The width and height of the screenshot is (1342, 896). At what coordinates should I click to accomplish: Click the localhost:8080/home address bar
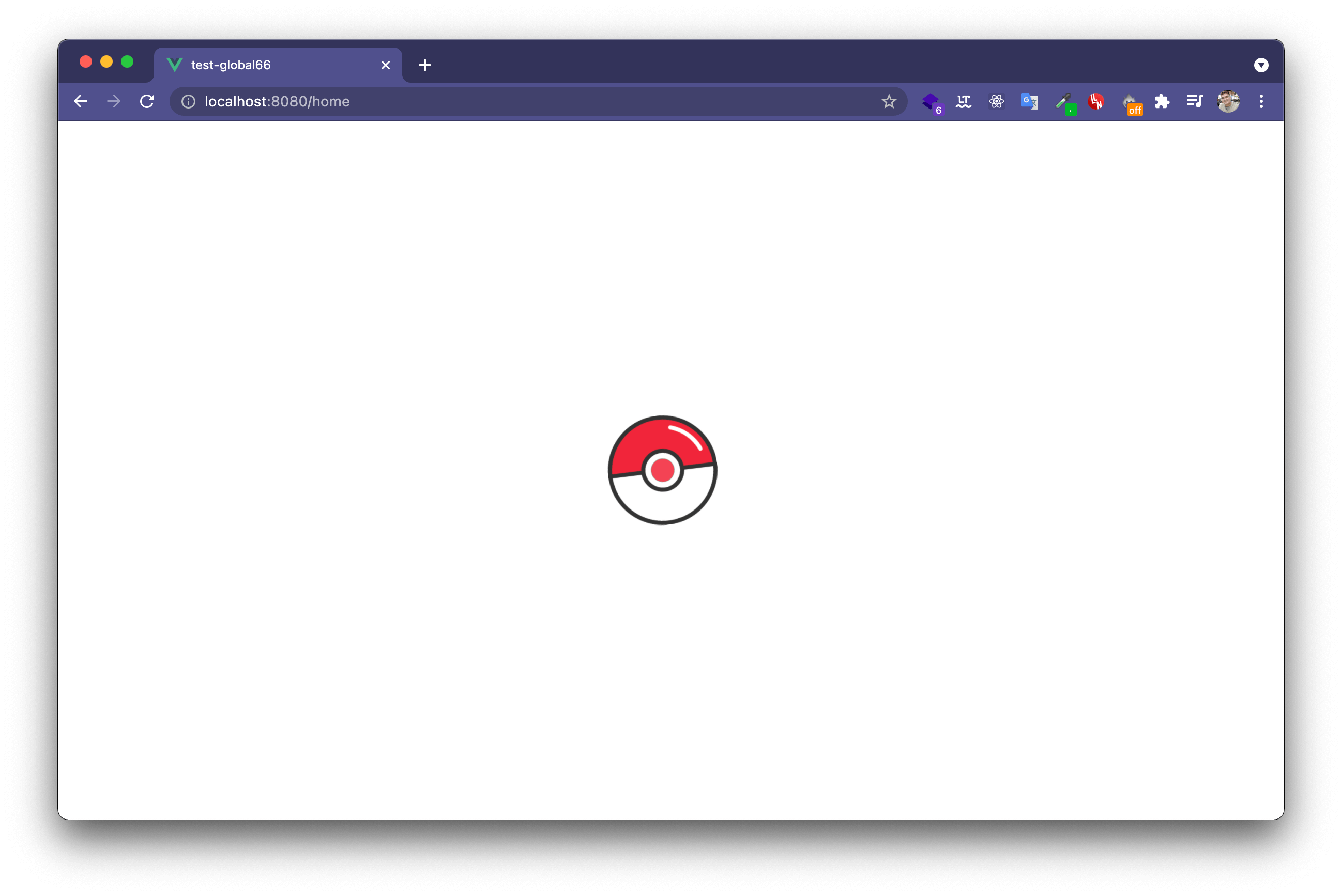tap(514, 102)
